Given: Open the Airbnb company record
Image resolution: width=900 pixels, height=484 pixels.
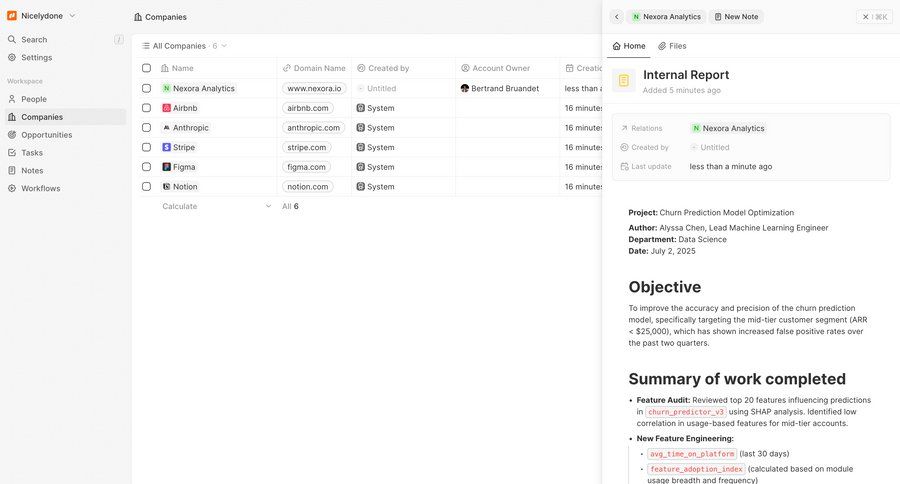Looking at the screenshot, I should tap(180, 108).
